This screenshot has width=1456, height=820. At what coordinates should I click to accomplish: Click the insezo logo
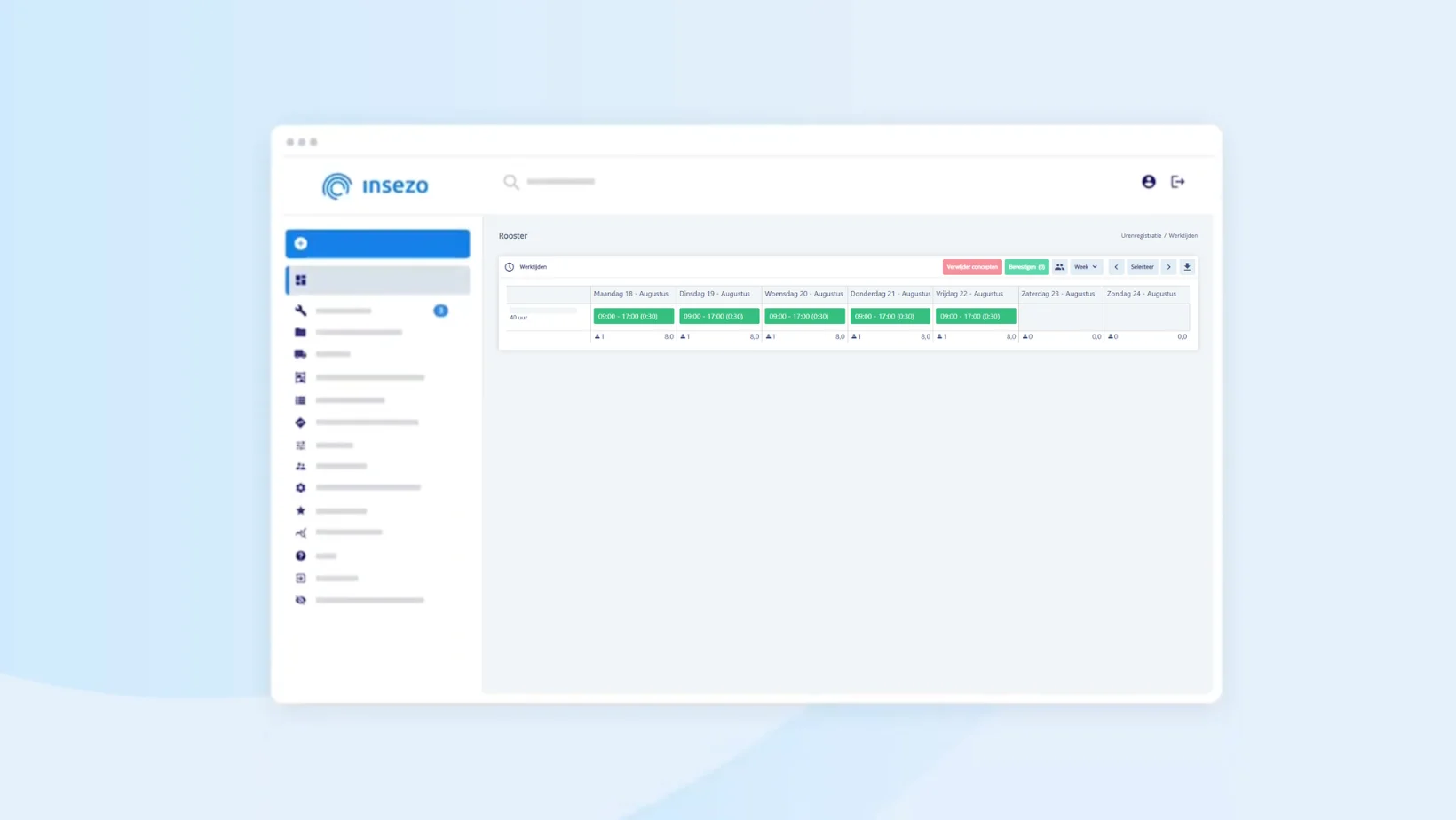tap(376, 185)
